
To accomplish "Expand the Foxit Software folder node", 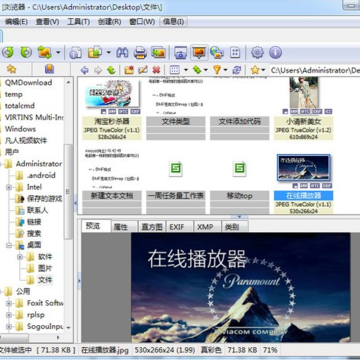I will pyautogui.click(x=9, y=303).
